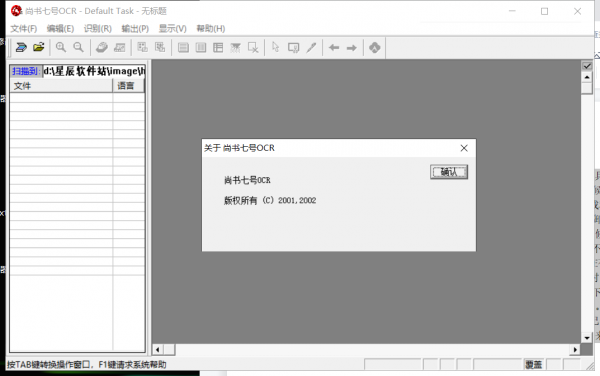Maximize the 尚书七号OCR window
Image resolution: width=600 pixels, height=376 pixels.
(x=545, y=11)
